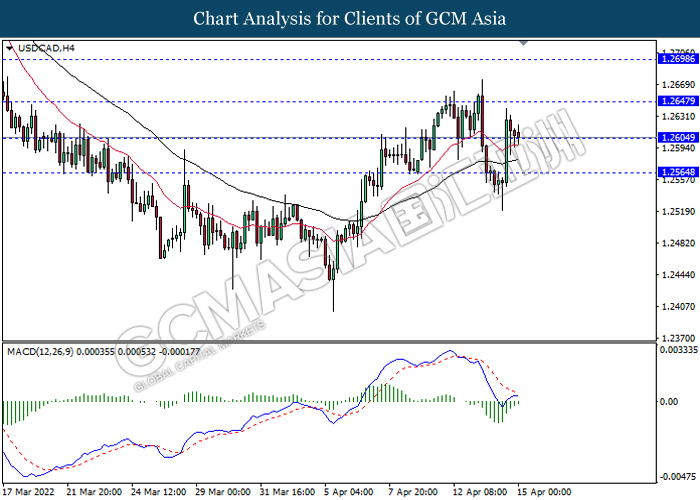Click the 1.26310 price axis value

pos(679,117)
